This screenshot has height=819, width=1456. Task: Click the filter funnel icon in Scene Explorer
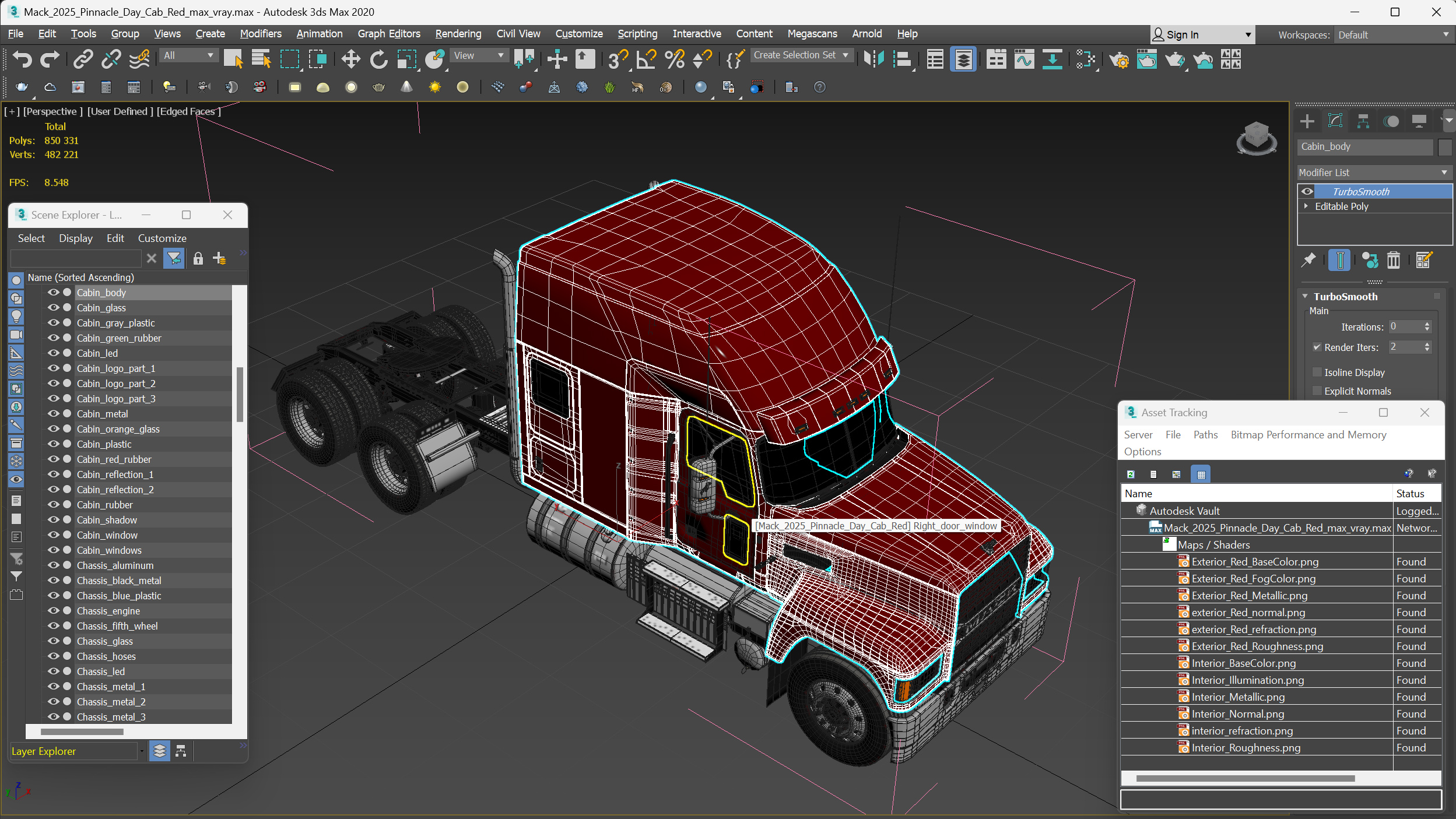coord(174,258)
